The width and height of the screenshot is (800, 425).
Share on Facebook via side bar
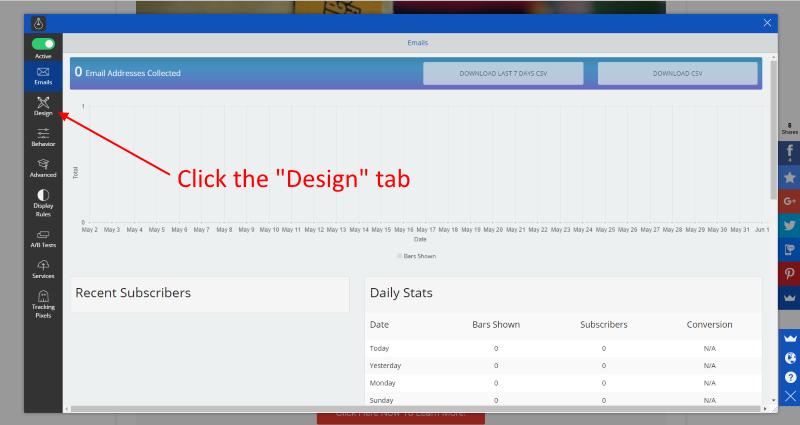789,153
